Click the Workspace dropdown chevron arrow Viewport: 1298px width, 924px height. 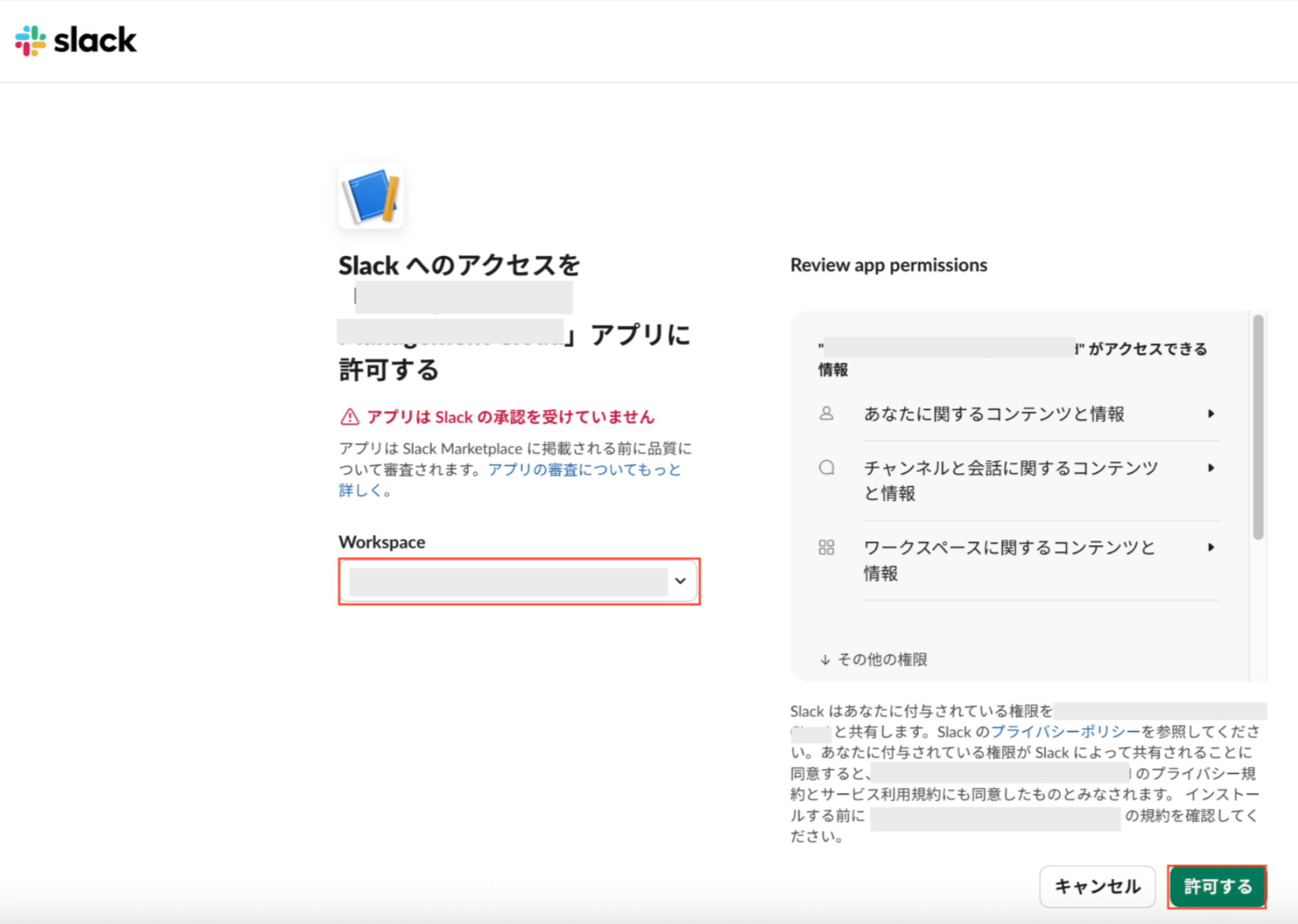680,581
